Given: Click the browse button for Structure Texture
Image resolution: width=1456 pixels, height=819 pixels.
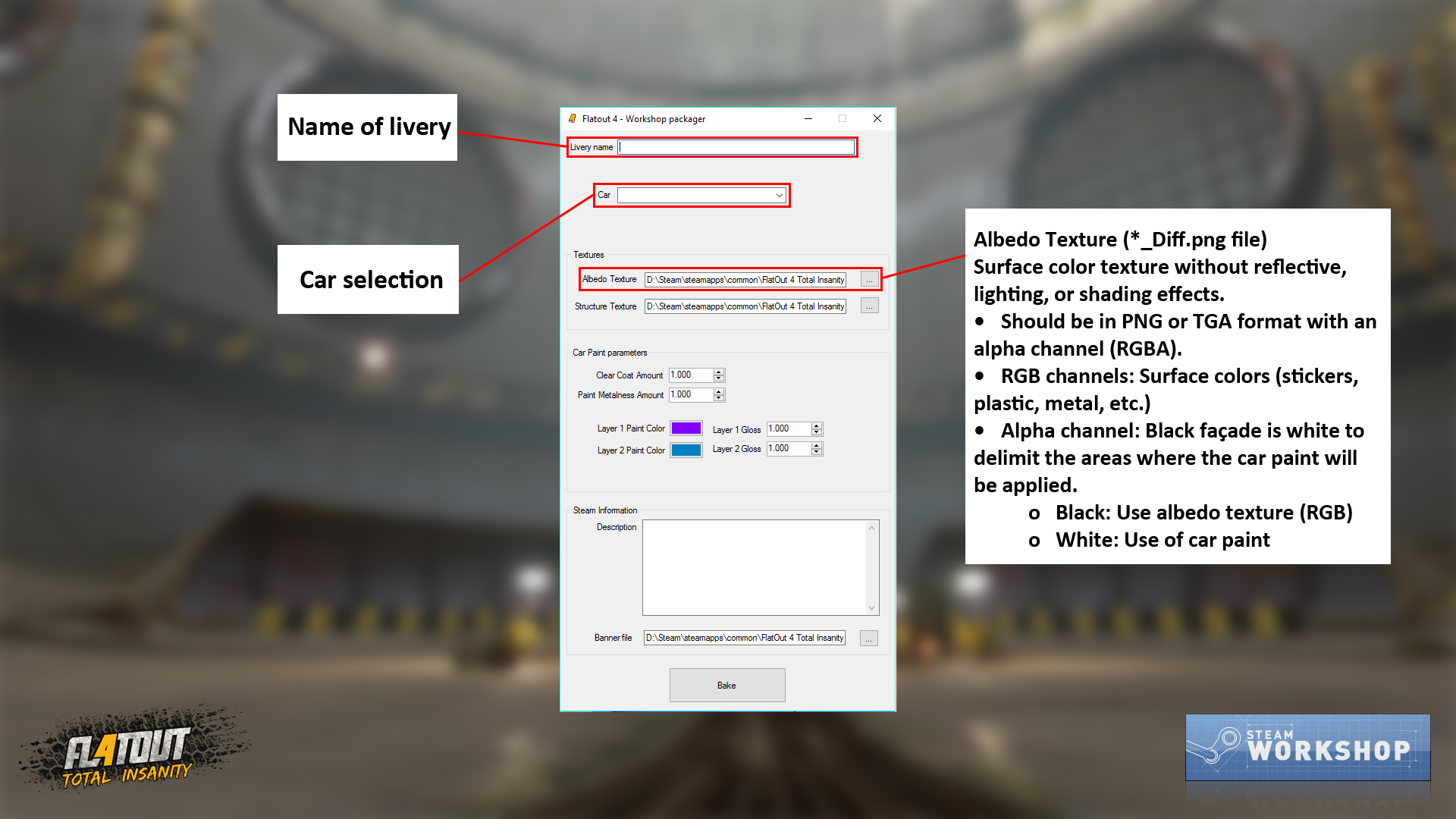Looking at the screenshot, I should click(868, 306).
